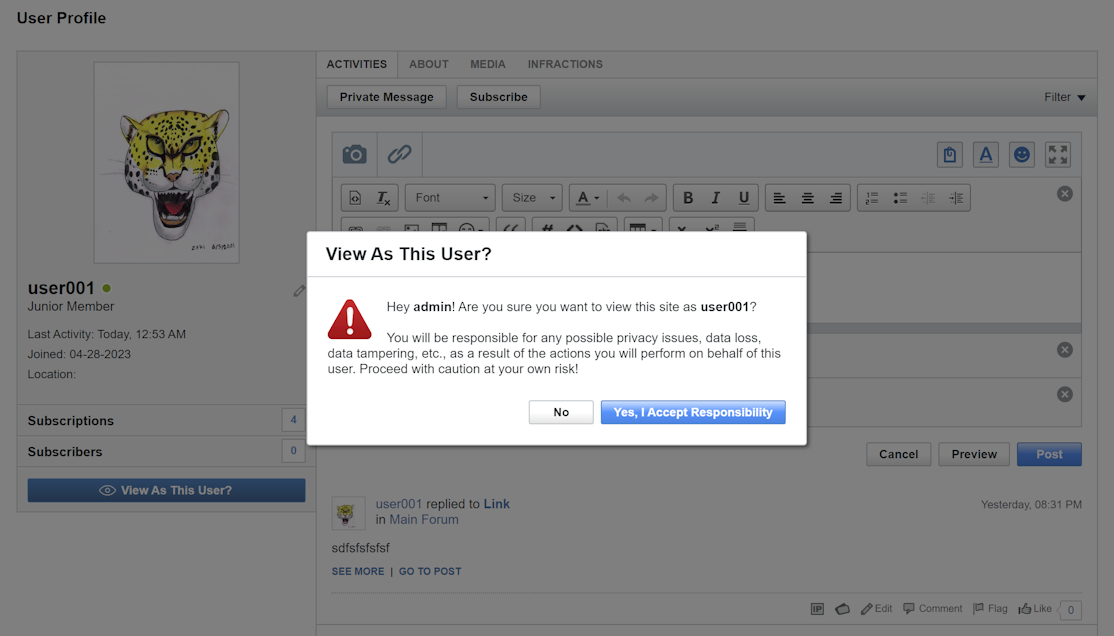Click the clipboard paste icon in editor header

[950, 155]
